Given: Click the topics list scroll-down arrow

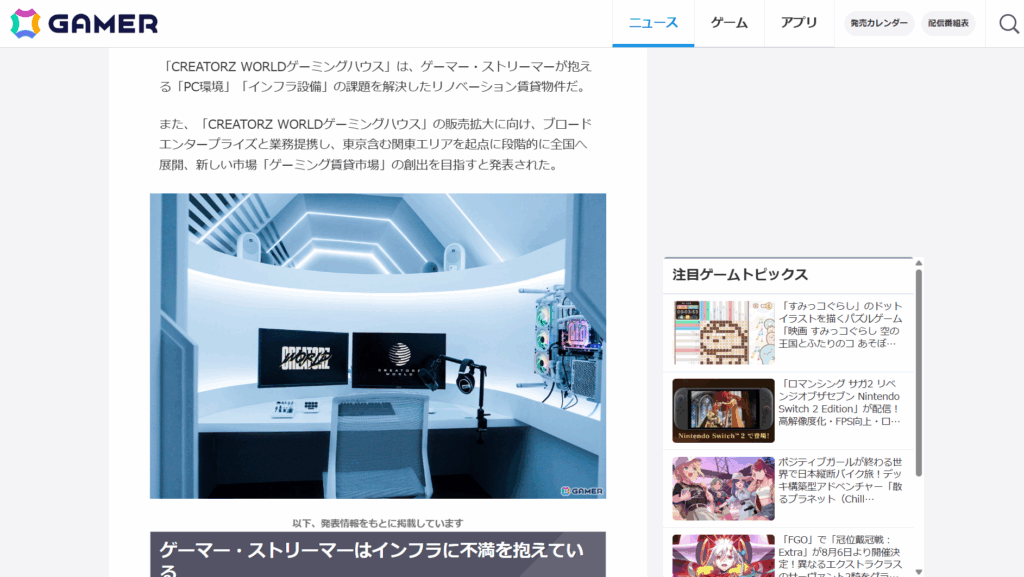Looking at the screenshot, I should click(919, 572).
